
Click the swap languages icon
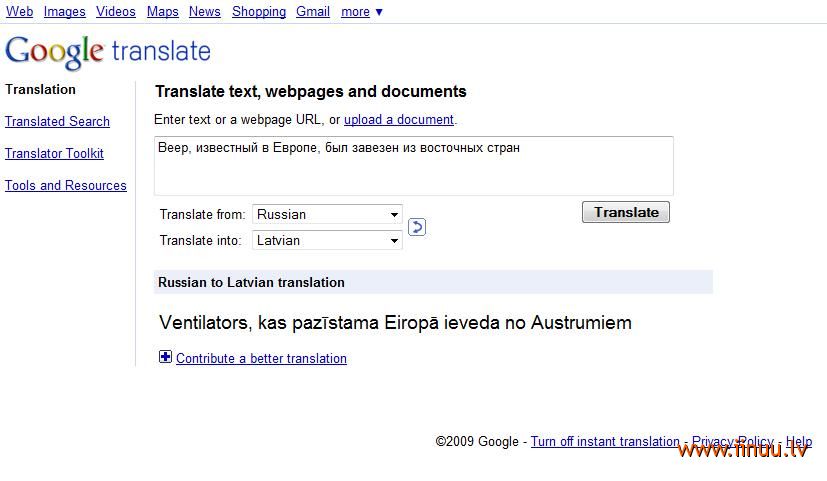click(417, 227)
